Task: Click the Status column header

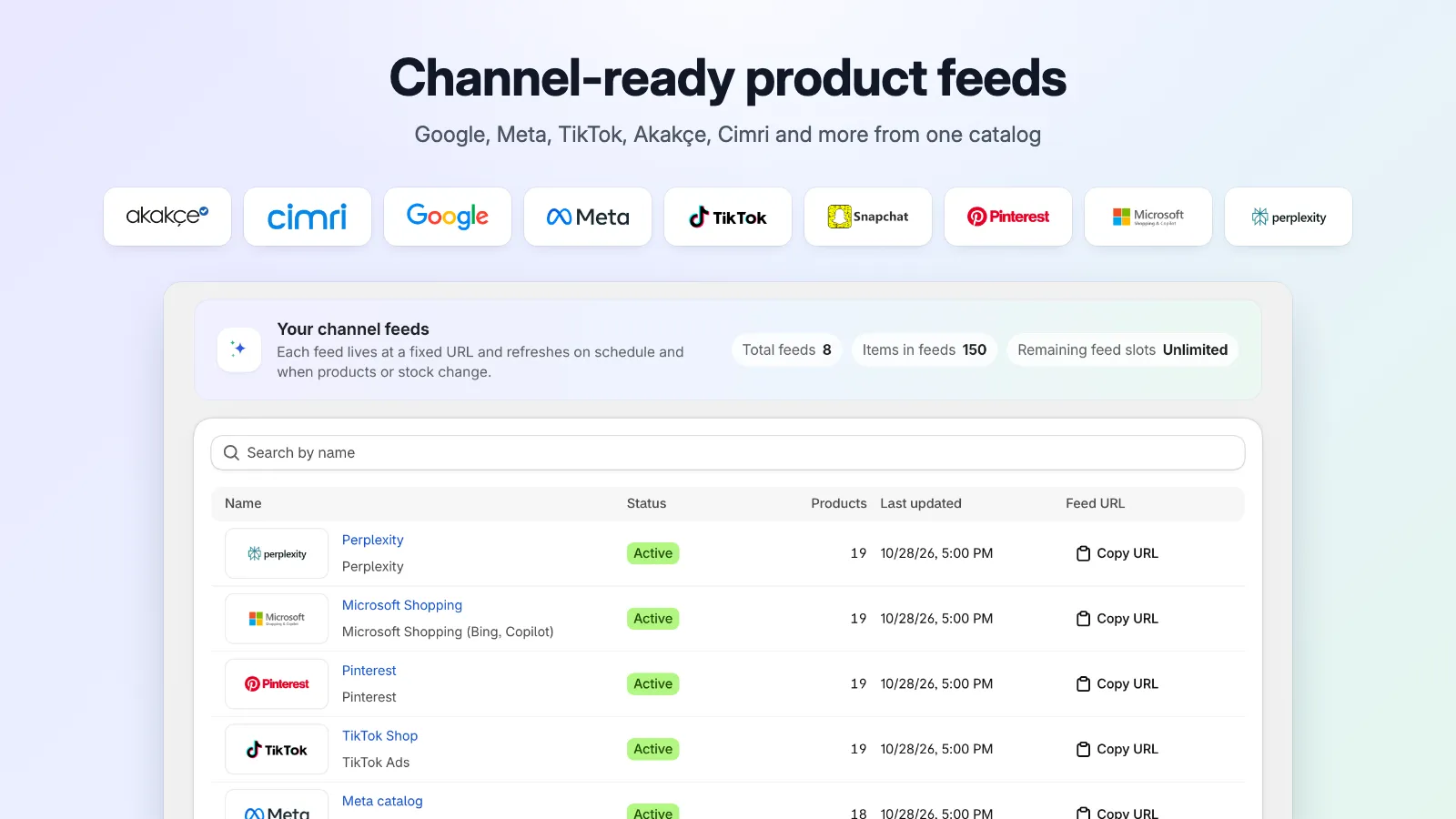Action: 646,503
